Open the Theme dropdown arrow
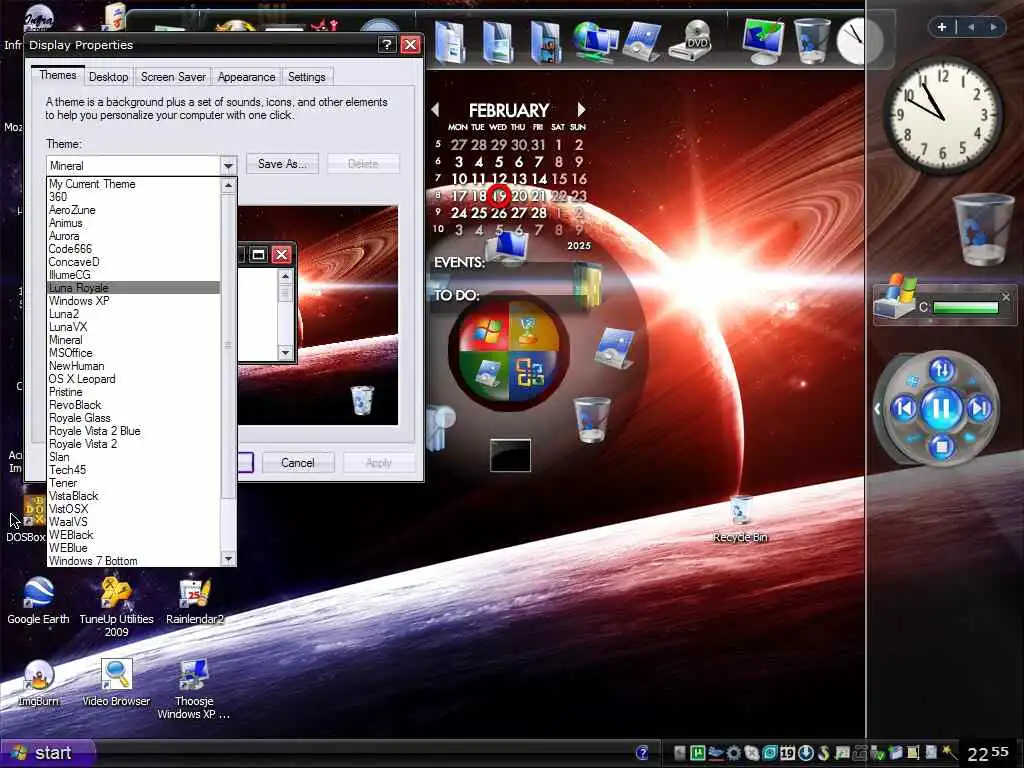The height and width of the screenshot is (768, 1024). (228, 165)
